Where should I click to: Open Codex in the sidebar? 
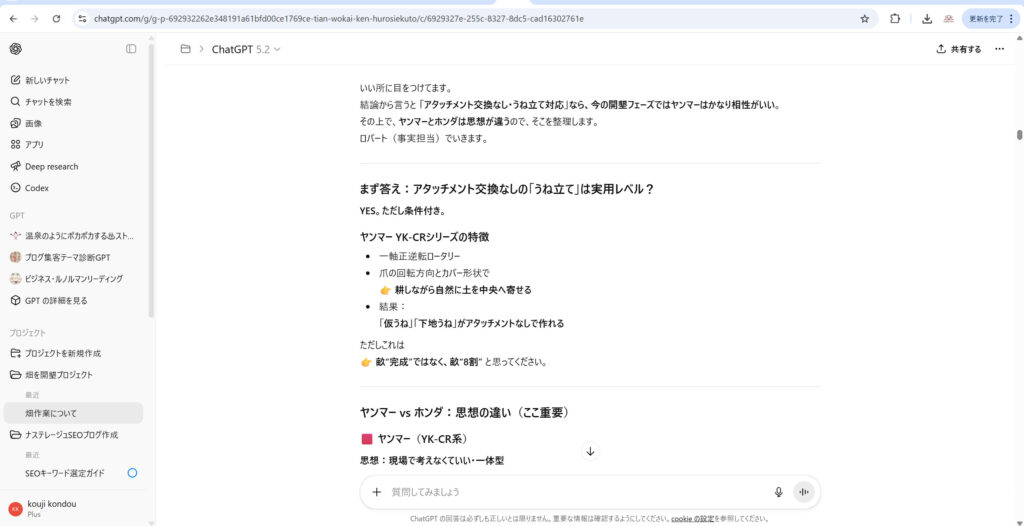(37, 188)
